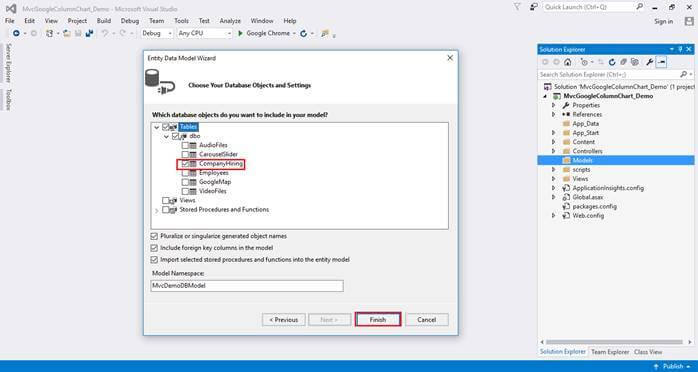Image resolution: width=698 pixels, height=372 pixels.
Task: Click the Open File folder toolbar icon
Action: coord(67,33)
